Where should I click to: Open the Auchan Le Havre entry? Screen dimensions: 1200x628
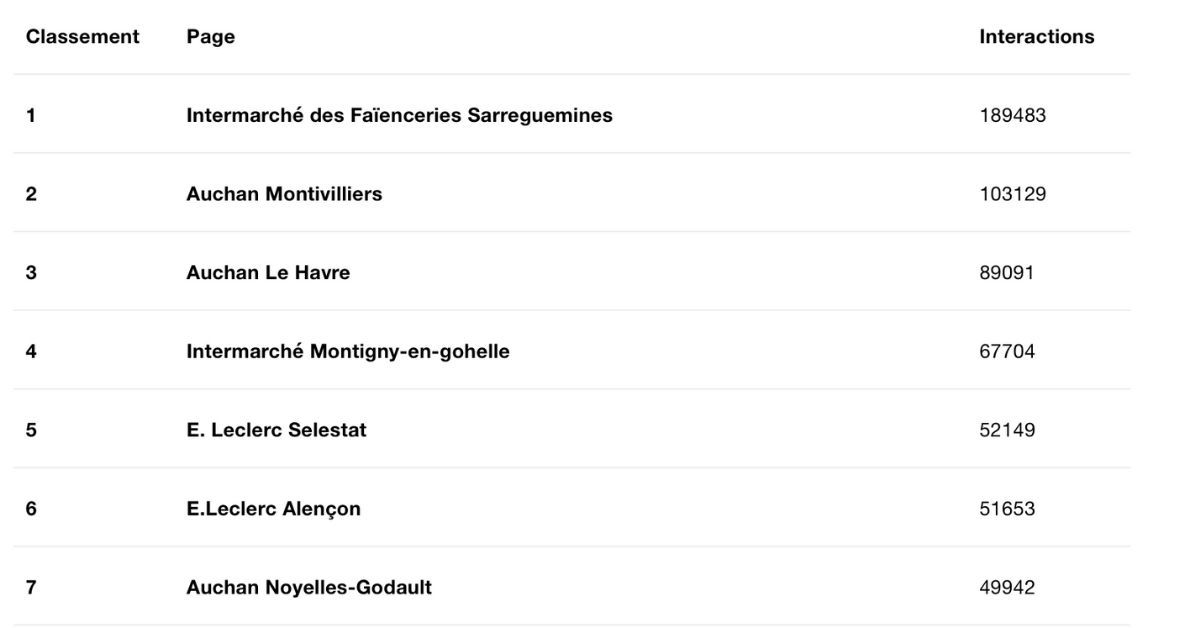point(268,272)
